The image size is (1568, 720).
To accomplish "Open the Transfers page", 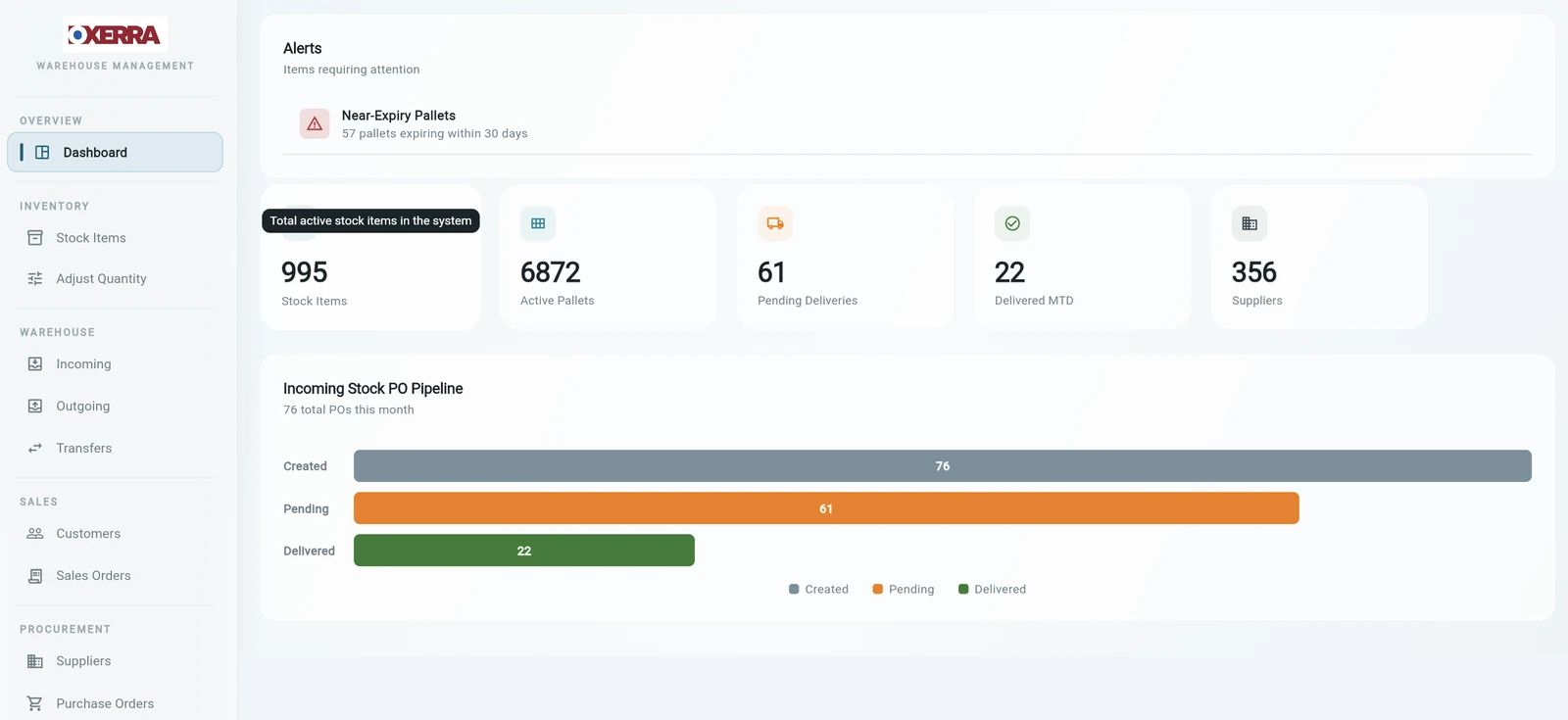I will pyautogui.click(x=115, y=448).
